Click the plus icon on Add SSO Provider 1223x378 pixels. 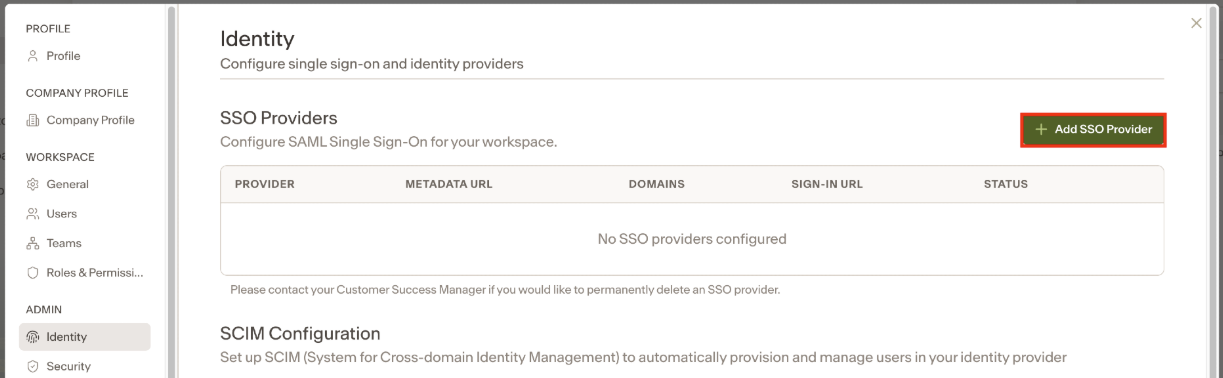[1041, 130]
